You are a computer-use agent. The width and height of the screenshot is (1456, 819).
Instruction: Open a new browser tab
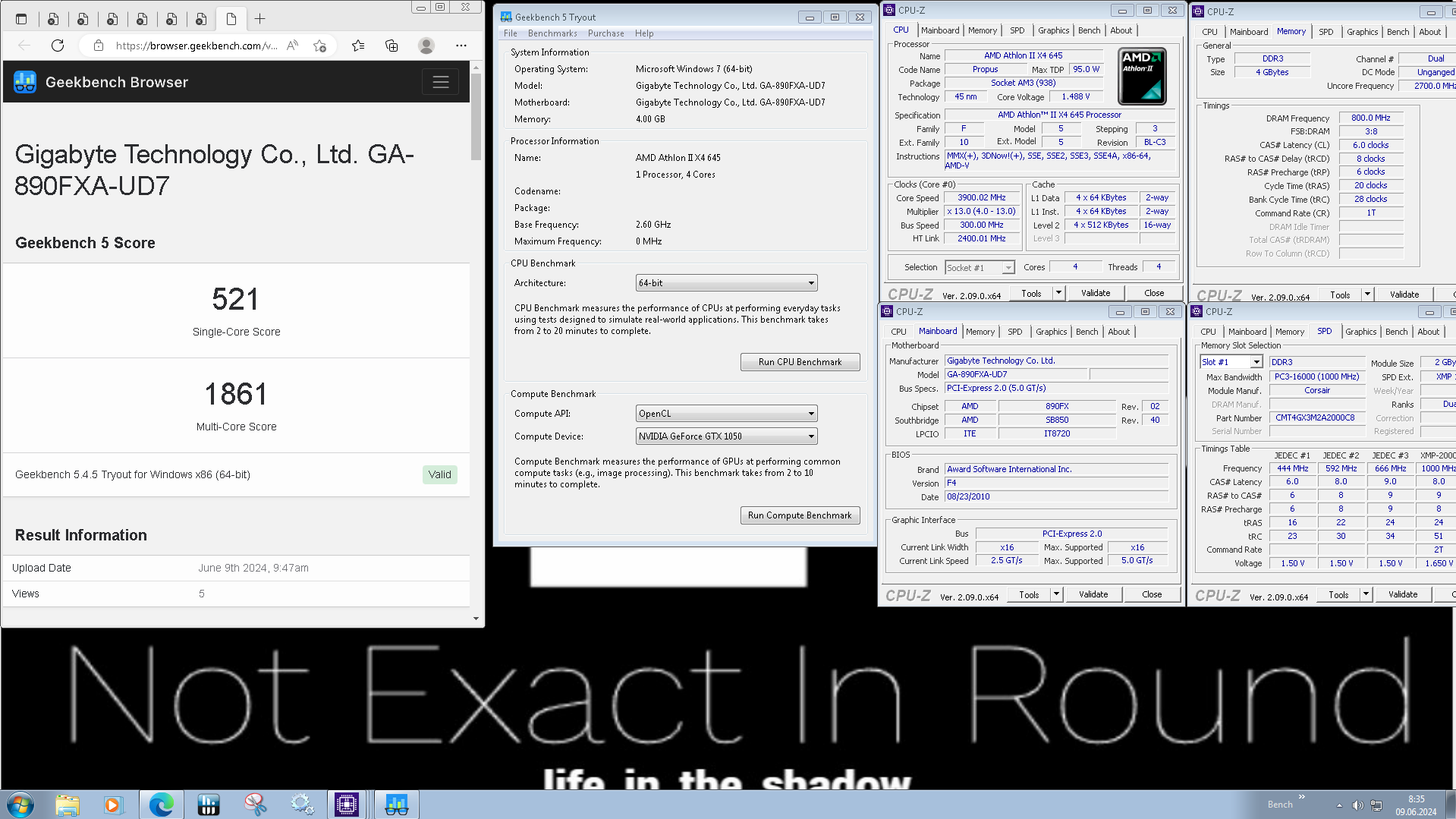pos(259,19)
